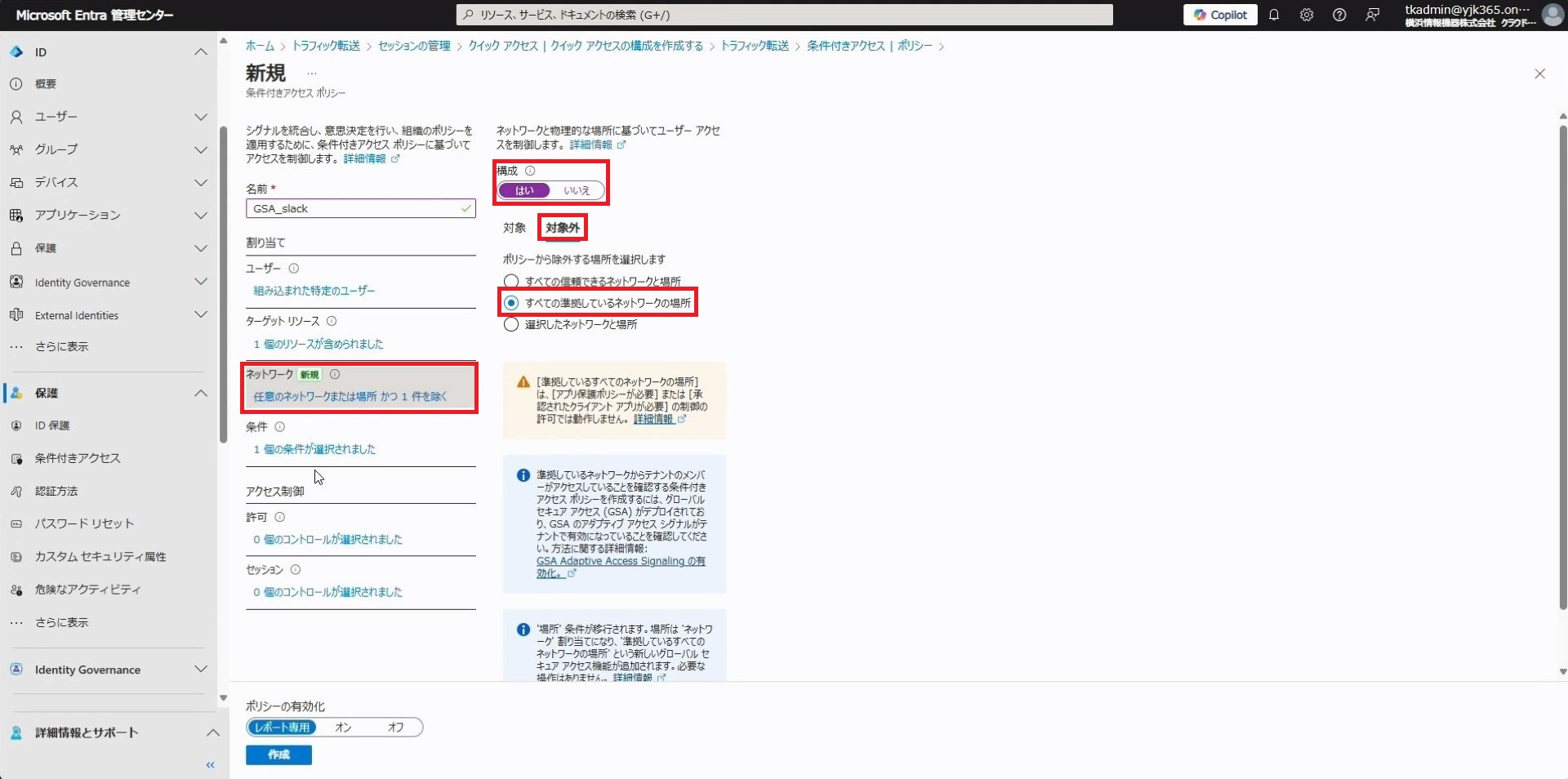Go to 条件付きアクセス | ポリシー breadcrumb
The width and height of the screenshot is (1568, 779).
click(x=869, y=46)
